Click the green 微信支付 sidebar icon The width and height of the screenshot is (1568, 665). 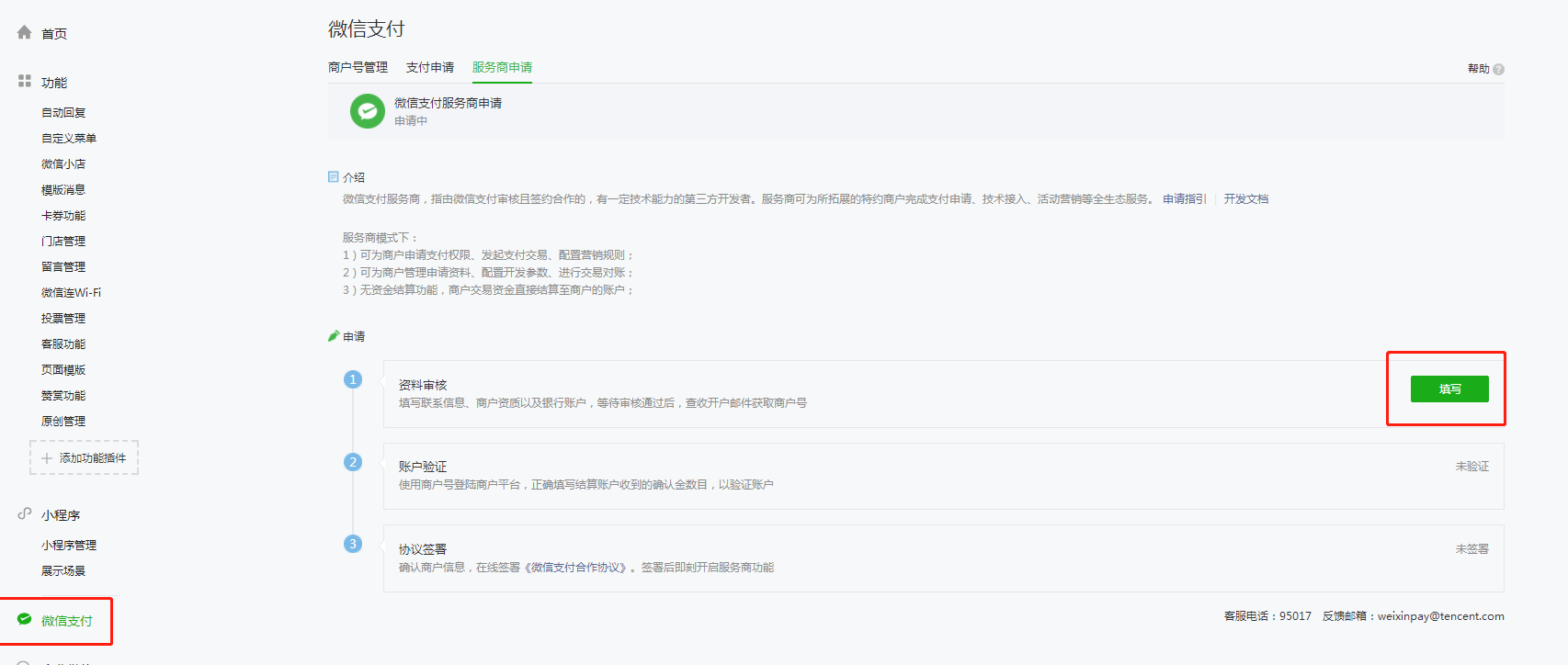[25, 620]
